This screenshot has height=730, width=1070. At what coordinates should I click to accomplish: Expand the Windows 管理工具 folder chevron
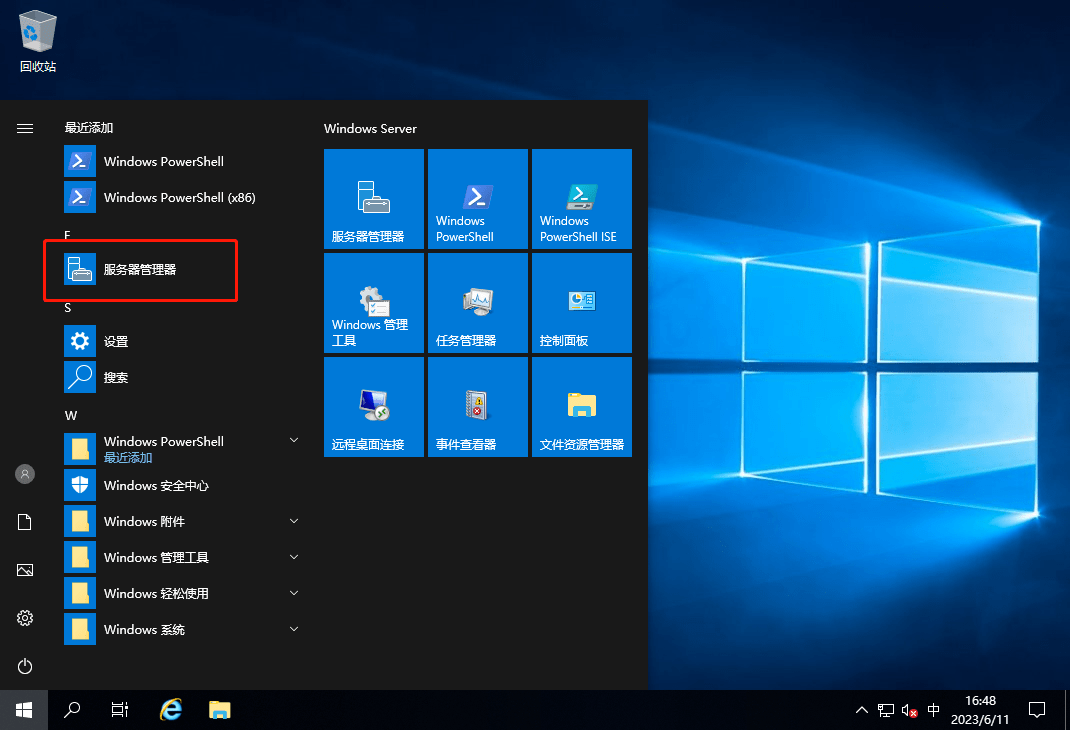pyautogui.click(x=294, y=557)
